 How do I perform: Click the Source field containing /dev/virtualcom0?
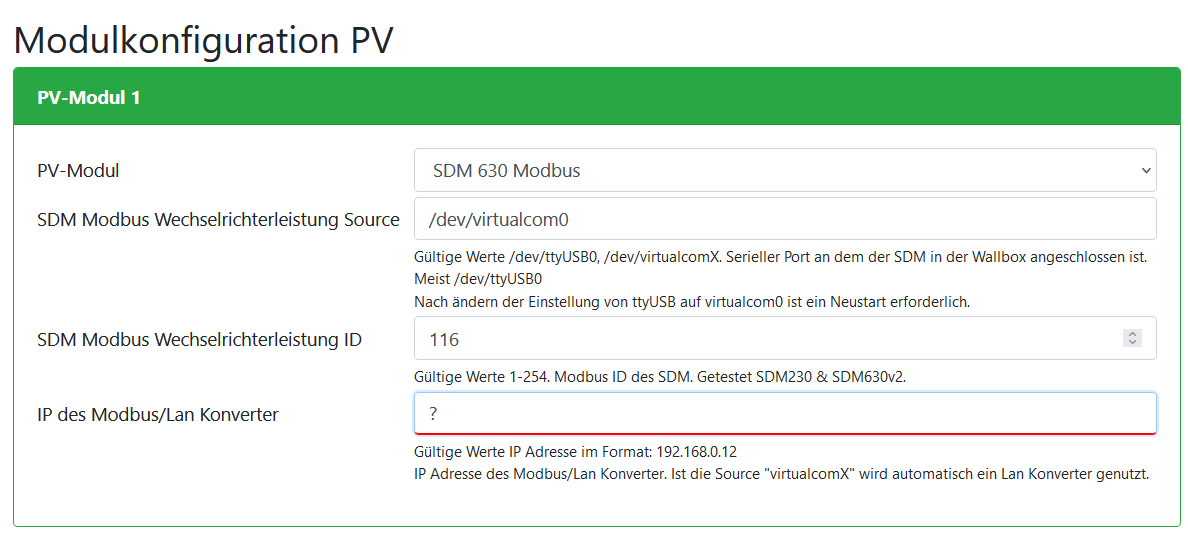pos(785,218)
